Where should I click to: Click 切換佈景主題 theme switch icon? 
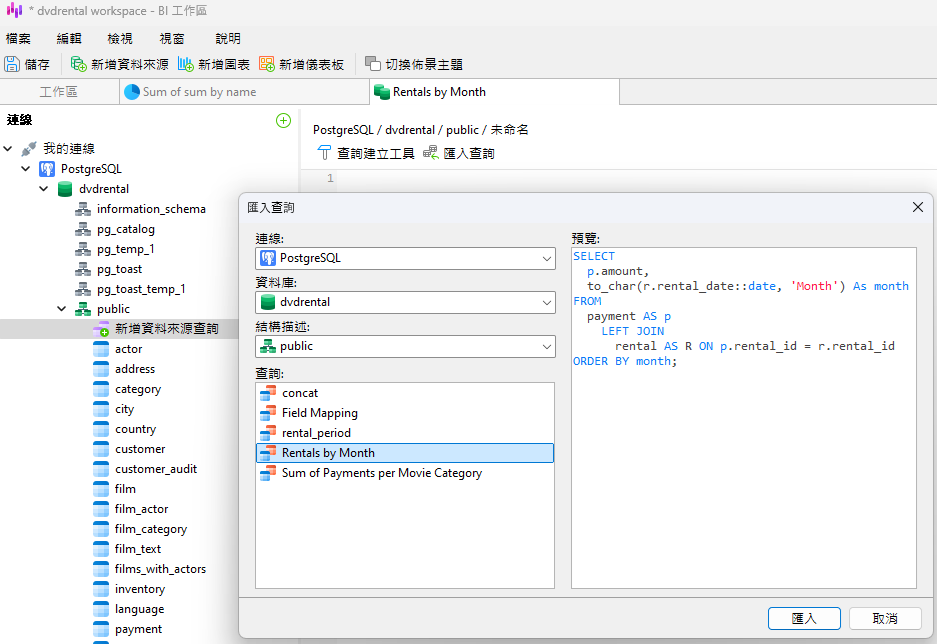pyautogui.click(x=373, y=64)
